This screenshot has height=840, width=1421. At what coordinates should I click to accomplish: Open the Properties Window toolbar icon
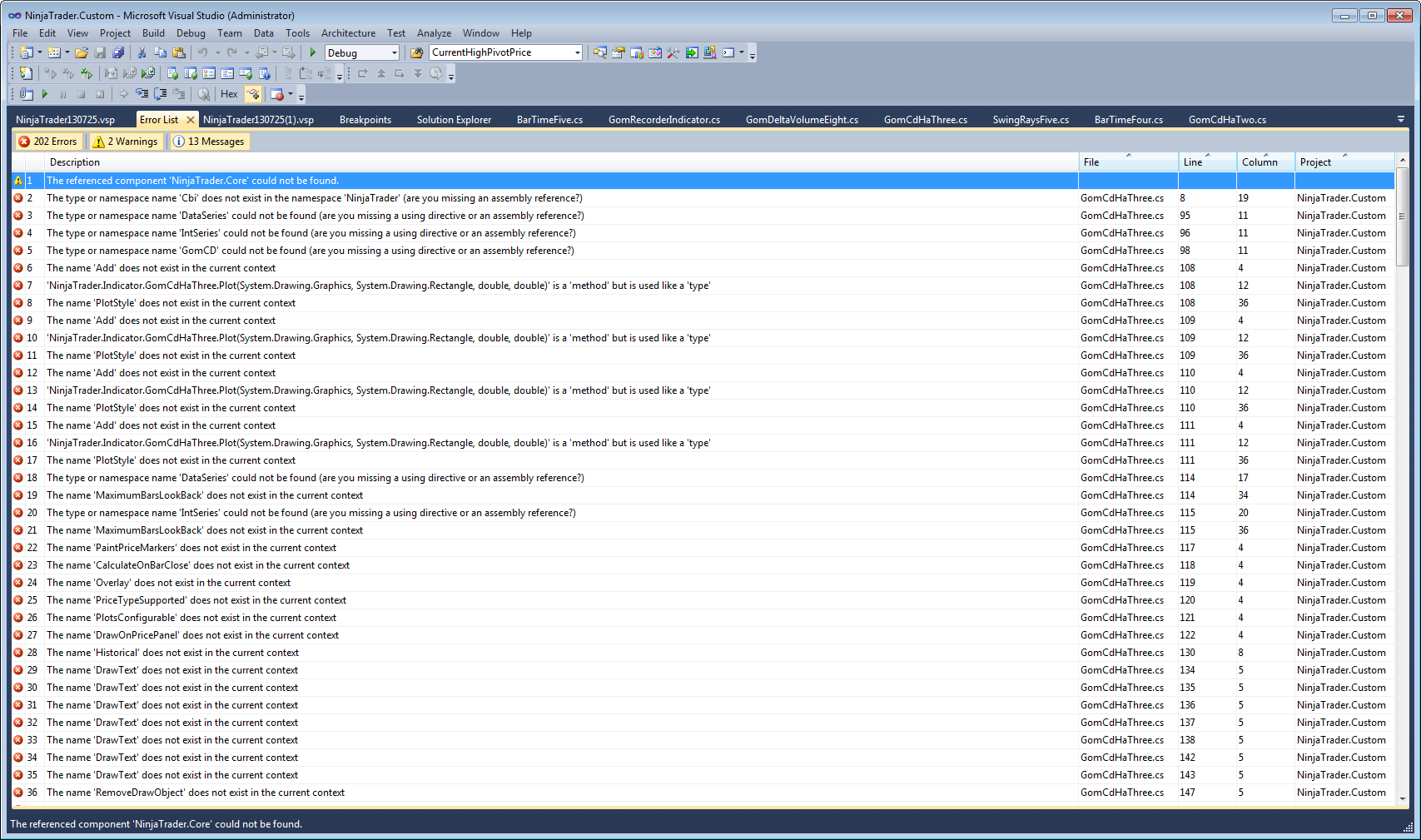pos(619,52)
